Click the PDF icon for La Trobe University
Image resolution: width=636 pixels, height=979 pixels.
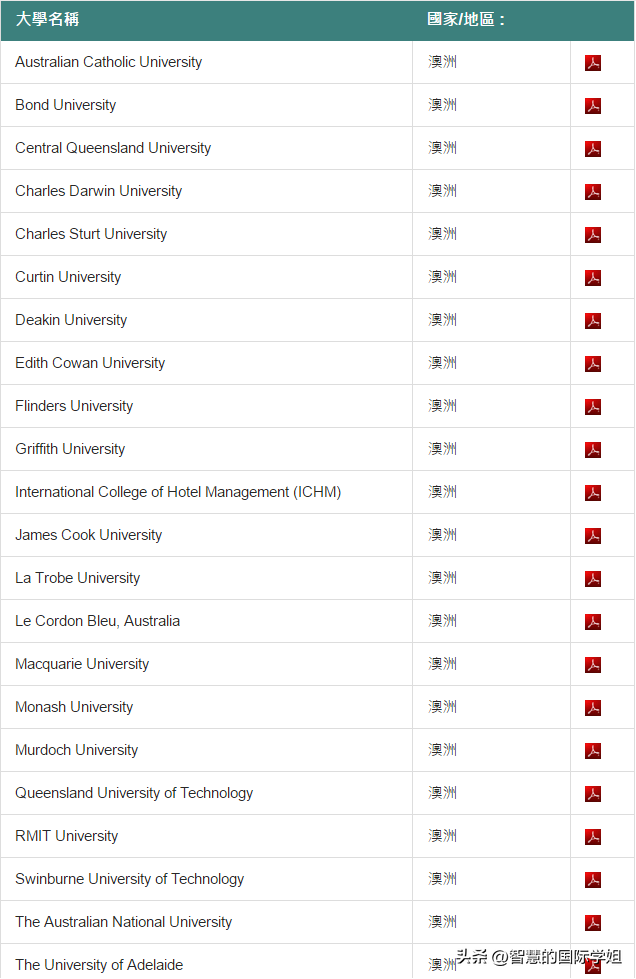coord(593,579)
